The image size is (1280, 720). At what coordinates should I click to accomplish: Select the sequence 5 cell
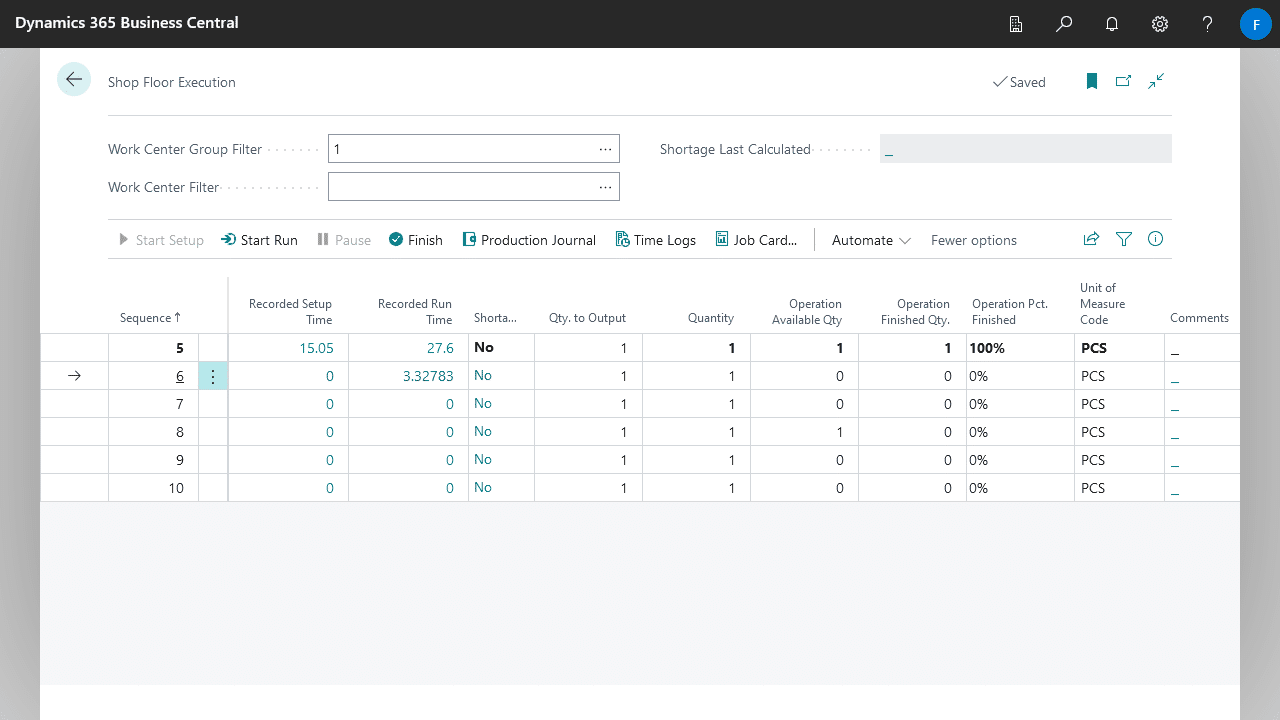pyautogui.click(x=154, y=348)
